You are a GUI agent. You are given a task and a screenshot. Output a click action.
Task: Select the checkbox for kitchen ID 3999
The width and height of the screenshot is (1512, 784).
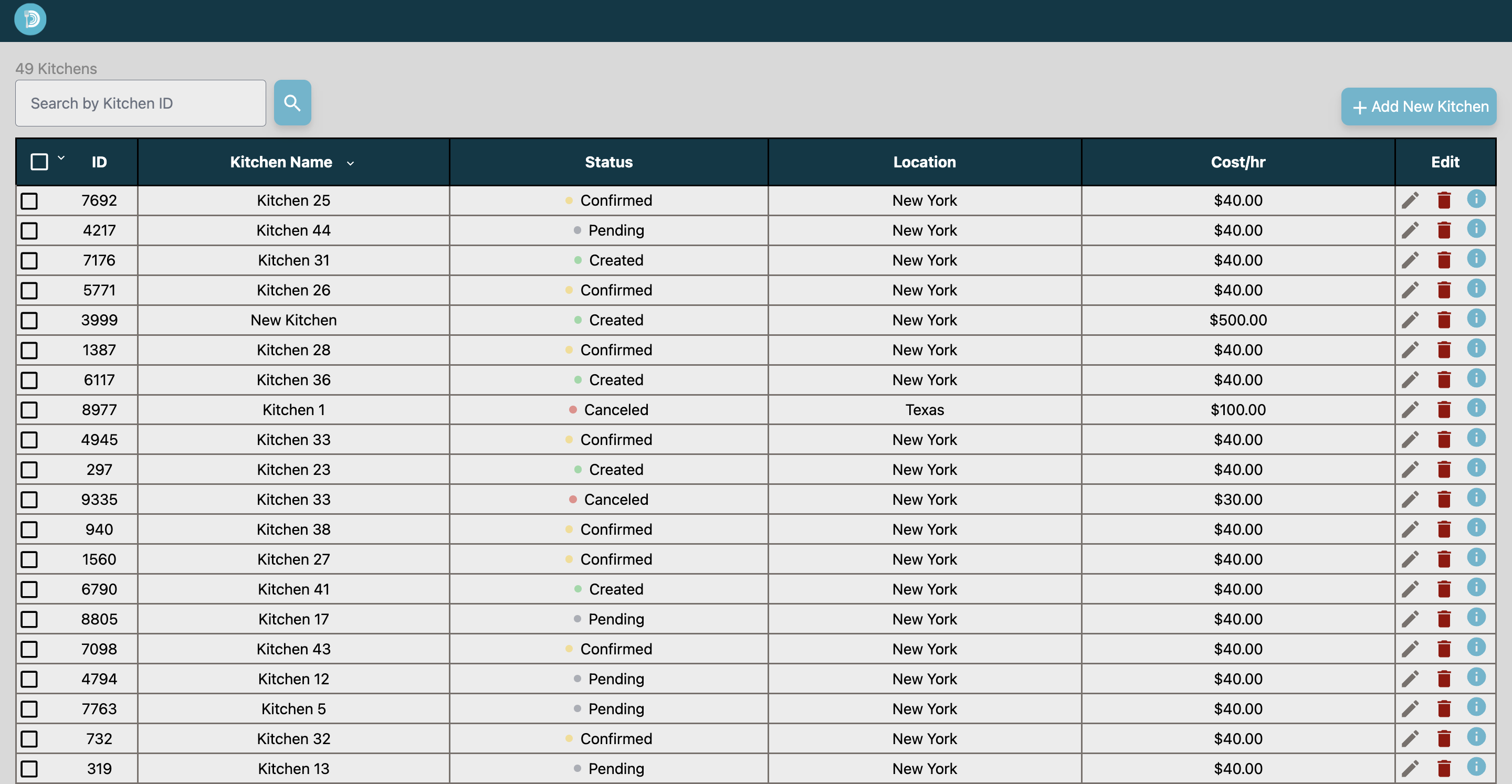click(x=29, y=321)
